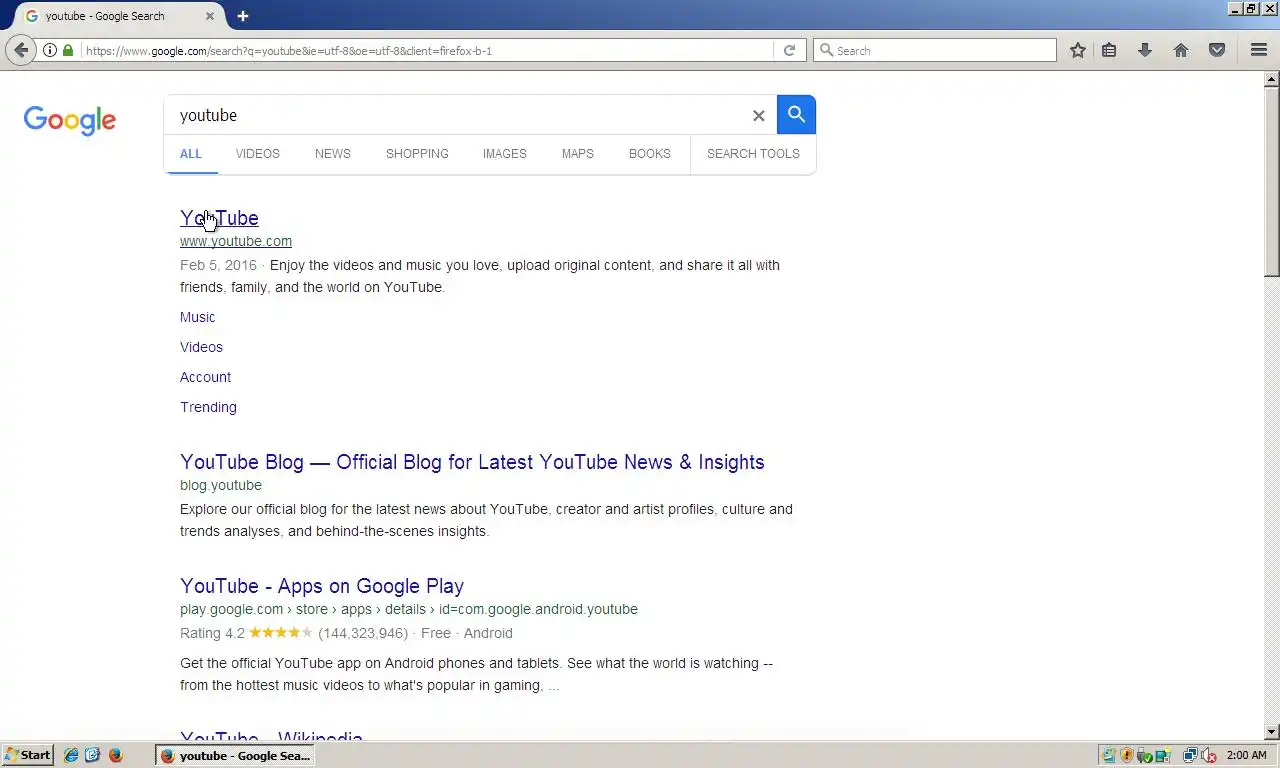The image size is (1280, 768).
Task: Click play.google.com breadcrumb URL text
Action: 409,609
